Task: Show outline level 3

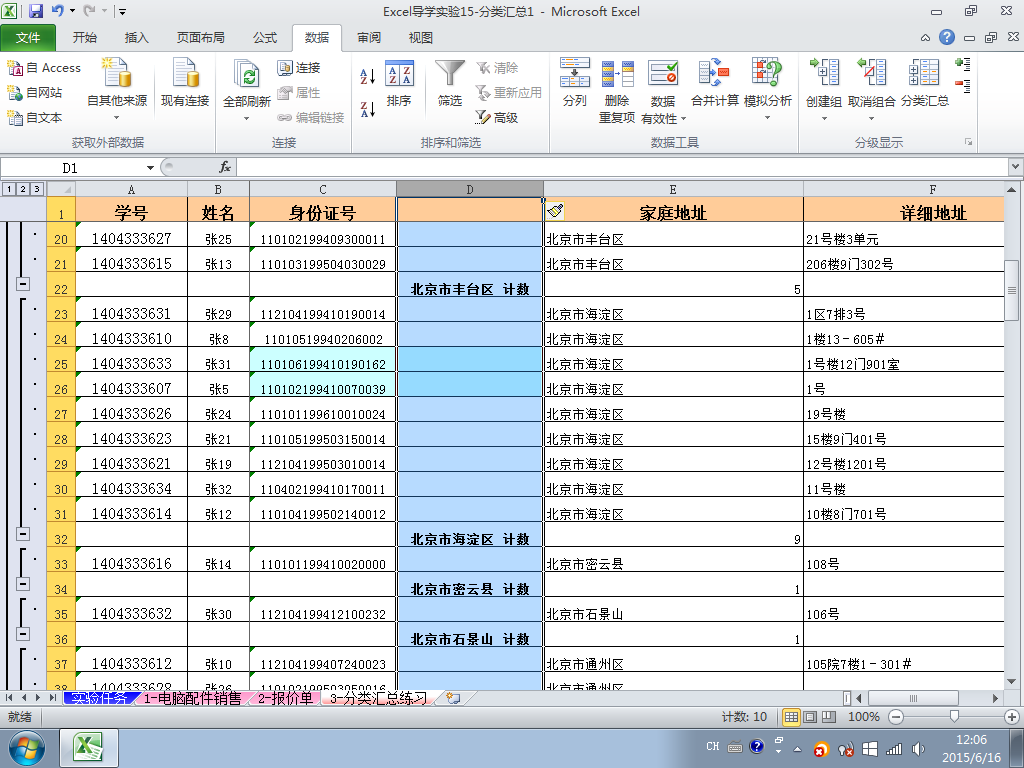Action: 37,189
